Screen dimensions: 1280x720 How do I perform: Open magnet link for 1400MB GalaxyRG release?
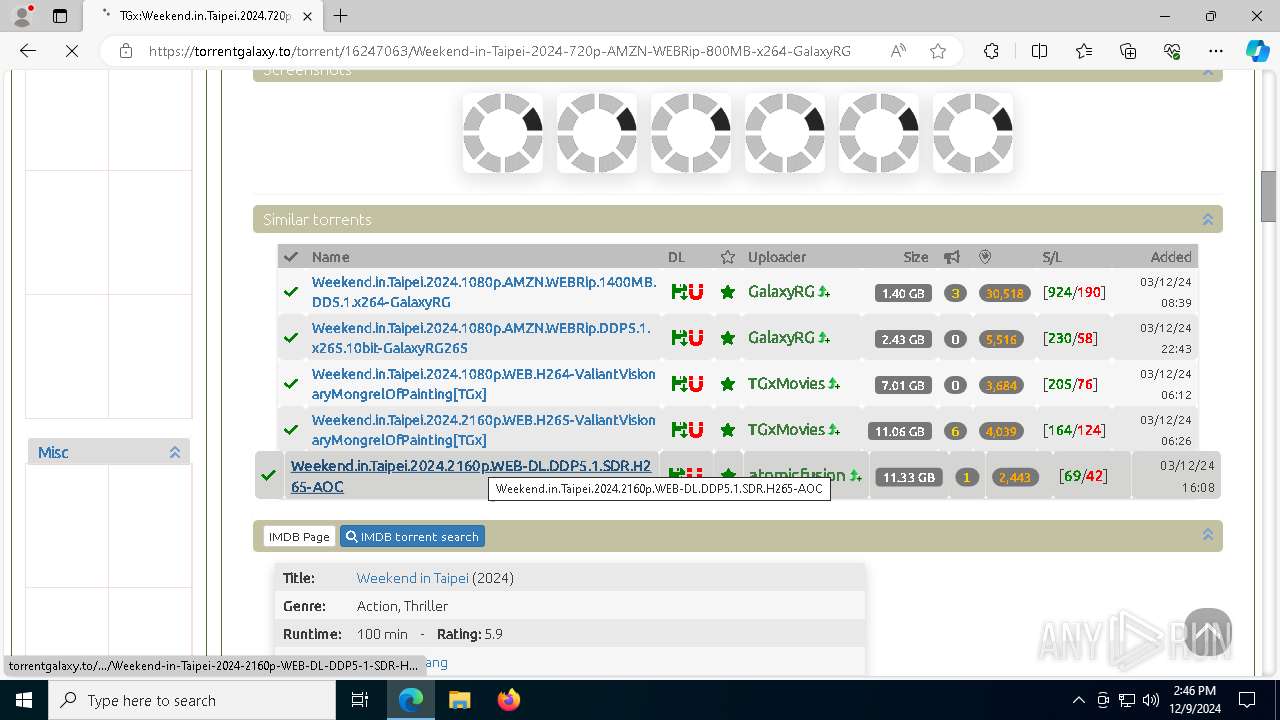tap(695, 292)
